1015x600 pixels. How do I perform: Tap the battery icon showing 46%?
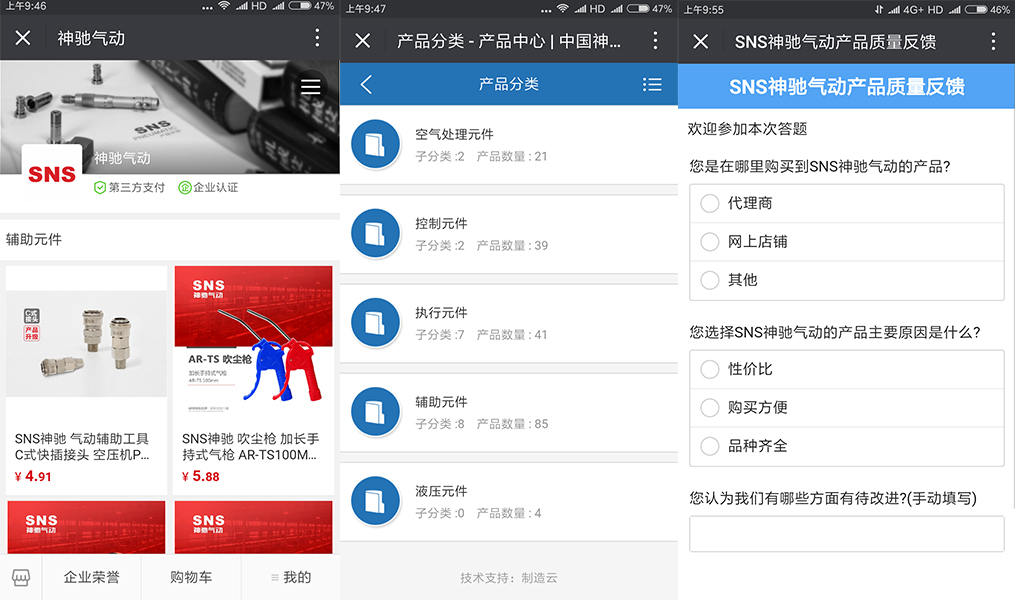click(976, 9)
